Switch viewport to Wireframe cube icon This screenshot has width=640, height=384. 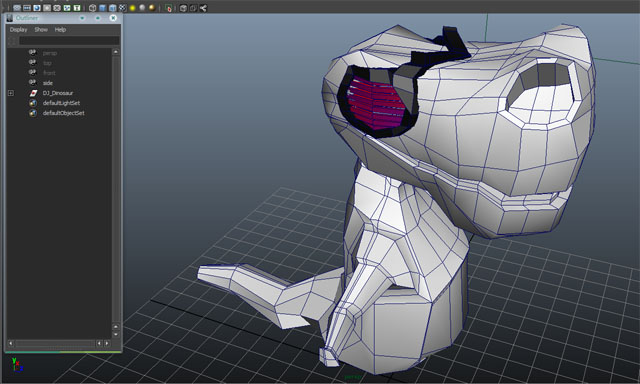pyautogui.click(x=93, y=8)
